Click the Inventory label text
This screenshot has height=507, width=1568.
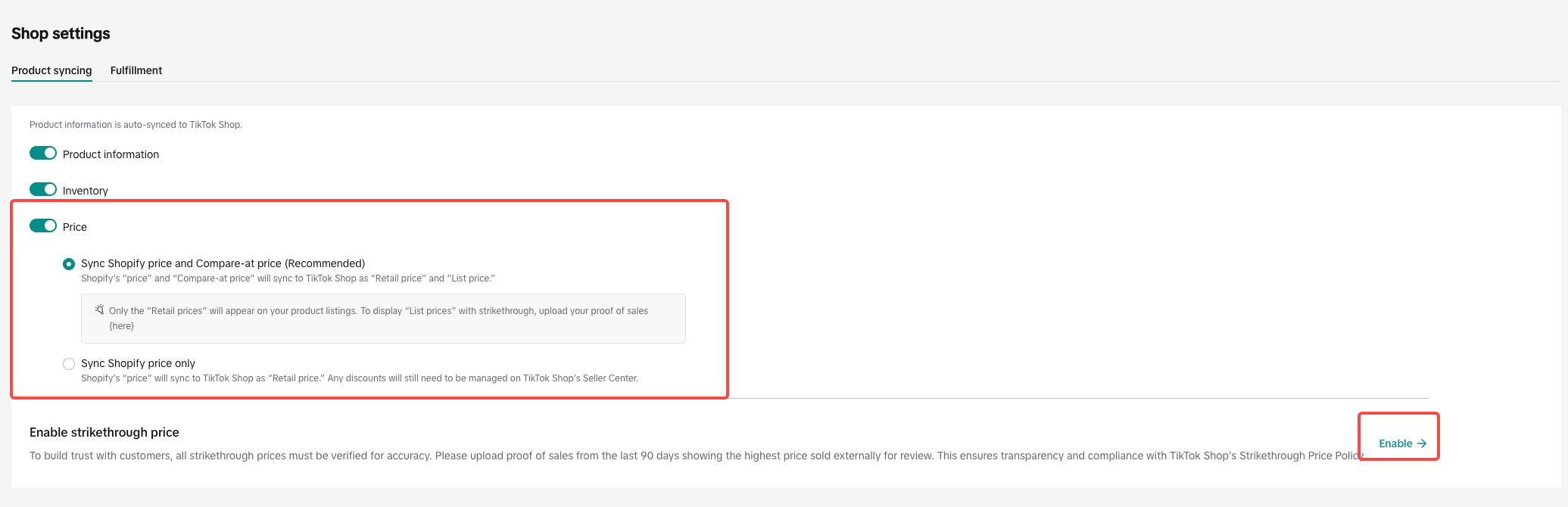[x=85, y=191]
